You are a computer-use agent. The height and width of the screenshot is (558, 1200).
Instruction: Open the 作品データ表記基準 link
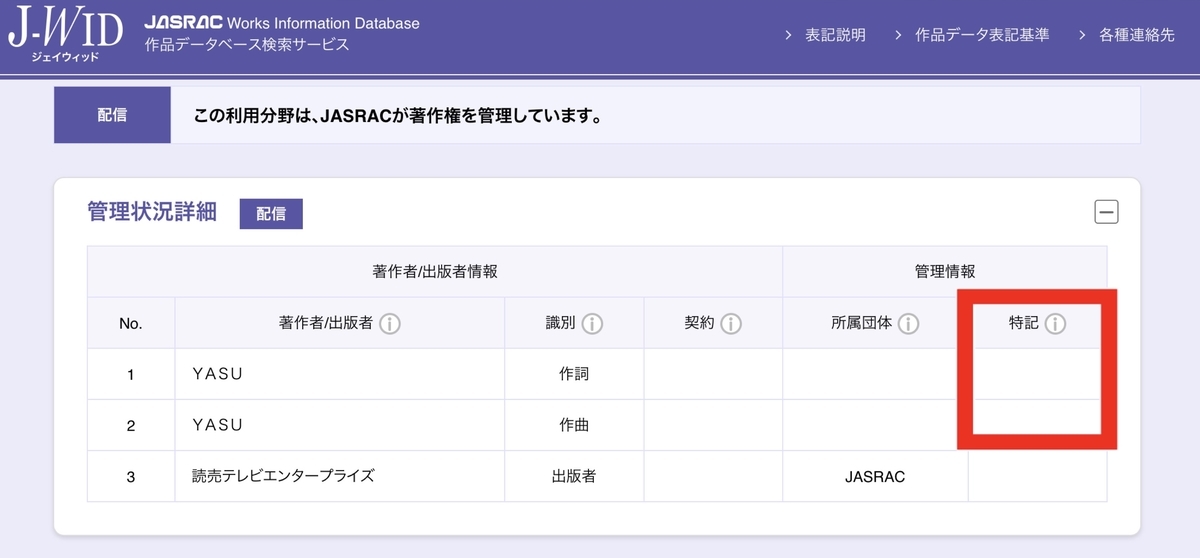982,35
